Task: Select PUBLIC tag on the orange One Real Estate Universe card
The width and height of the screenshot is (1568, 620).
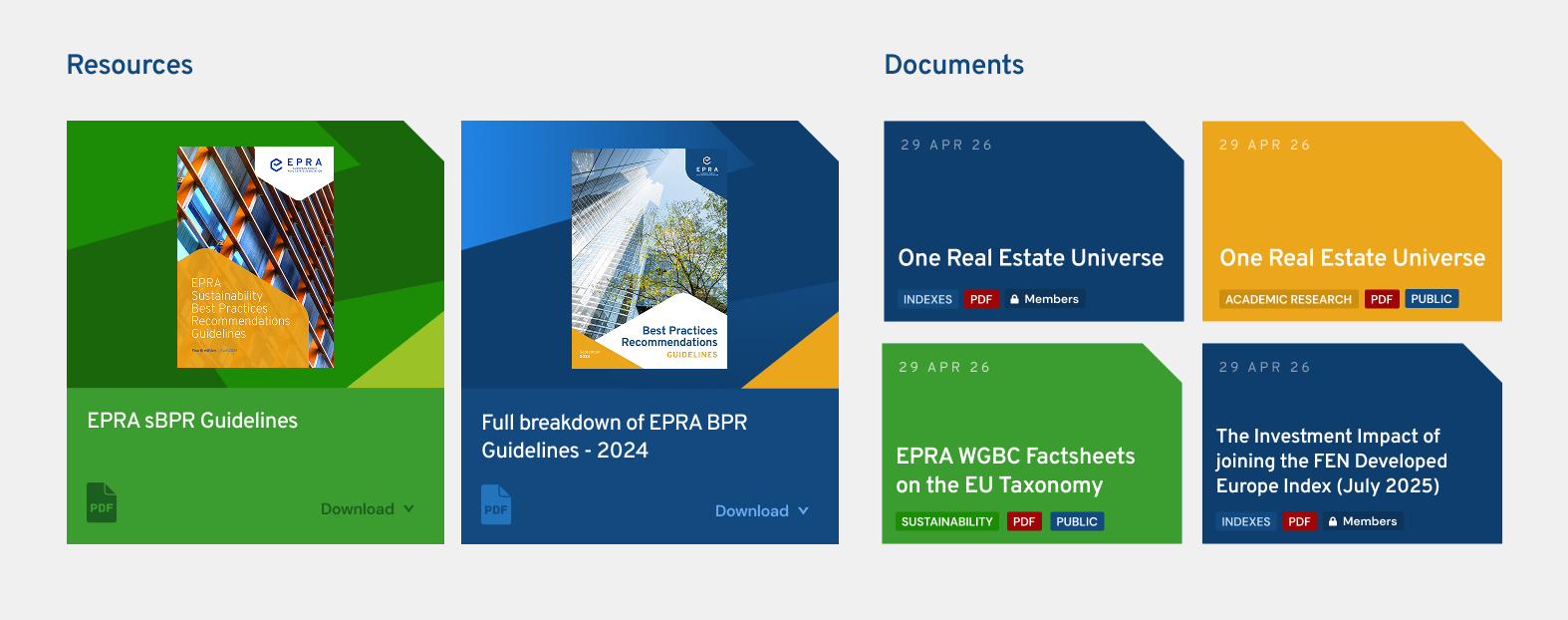Action: click(1432, 299)
